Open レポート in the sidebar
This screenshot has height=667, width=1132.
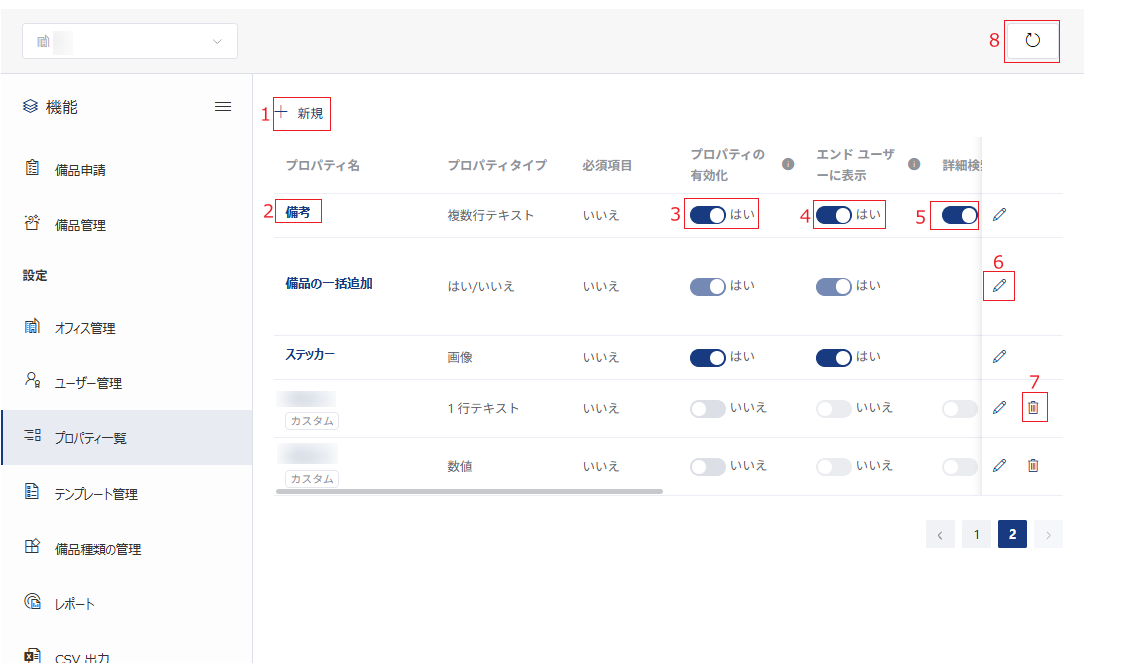74,604
